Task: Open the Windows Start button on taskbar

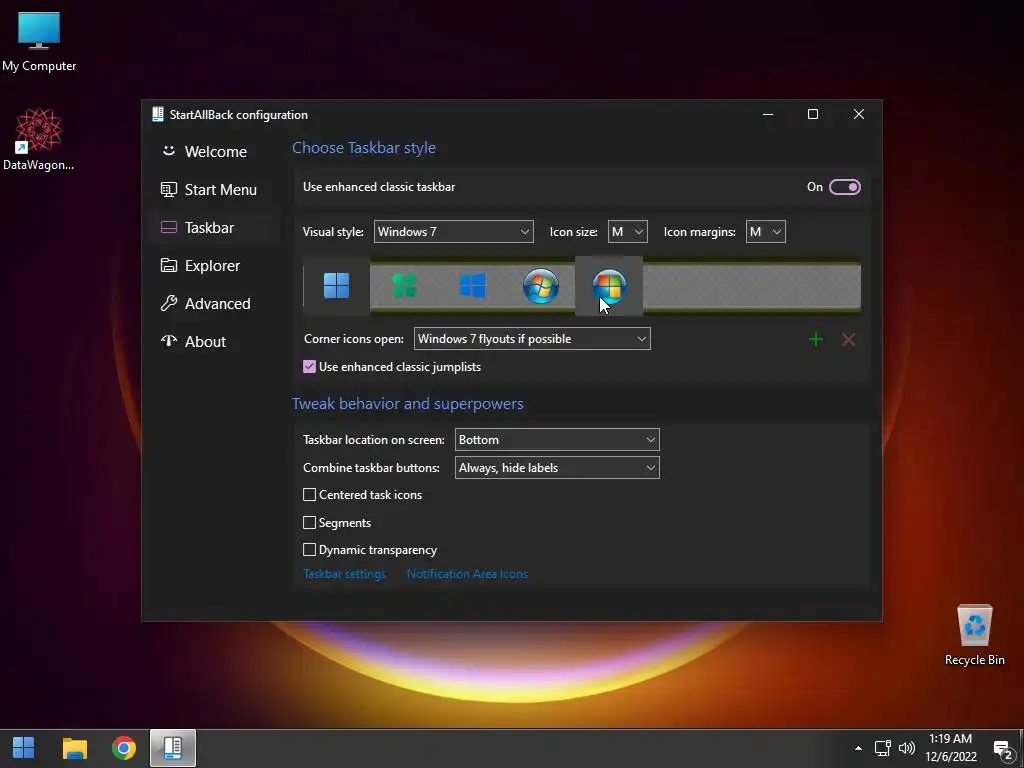Action: point(24,748)
